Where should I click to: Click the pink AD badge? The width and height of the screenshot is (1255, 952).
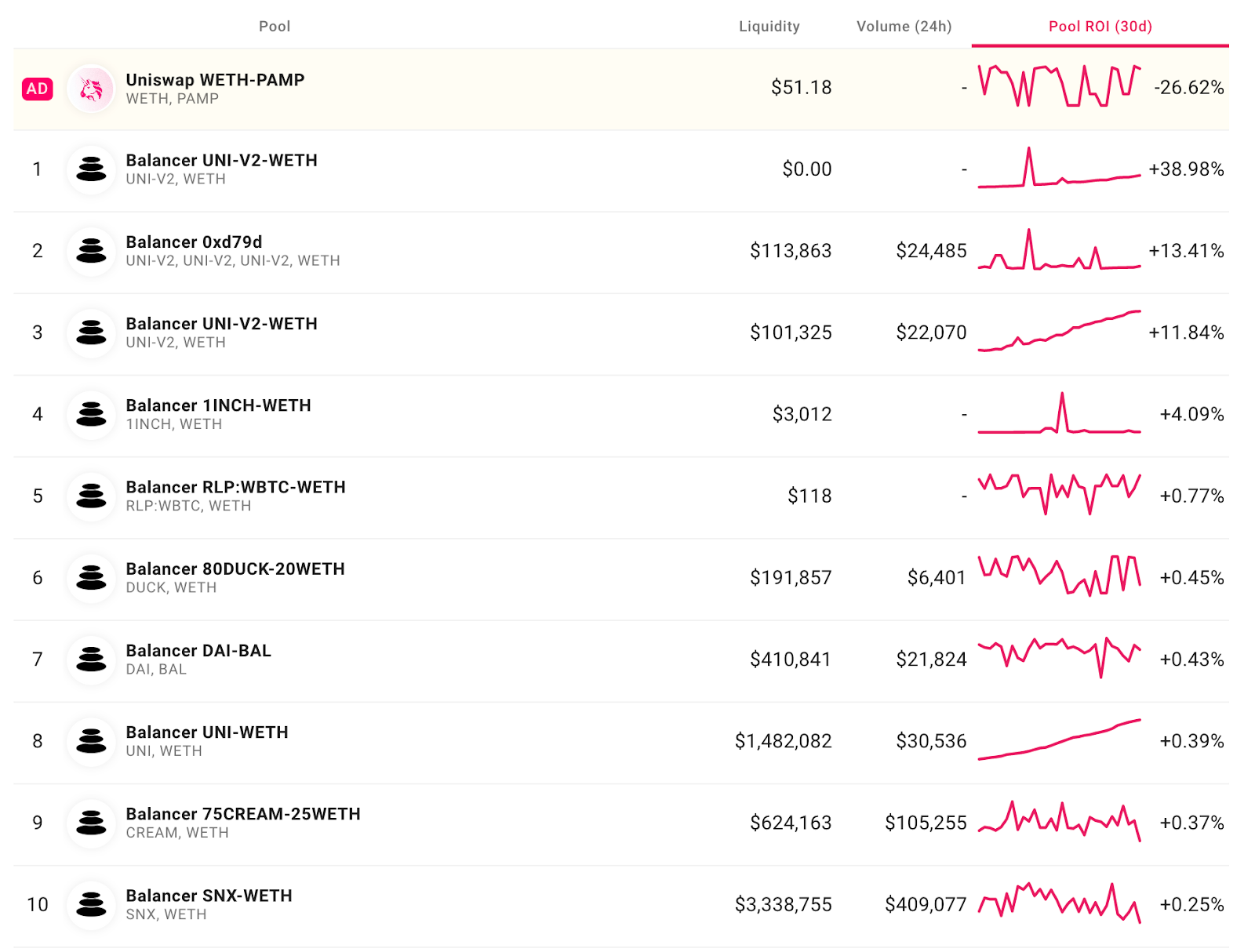(37, 89)
